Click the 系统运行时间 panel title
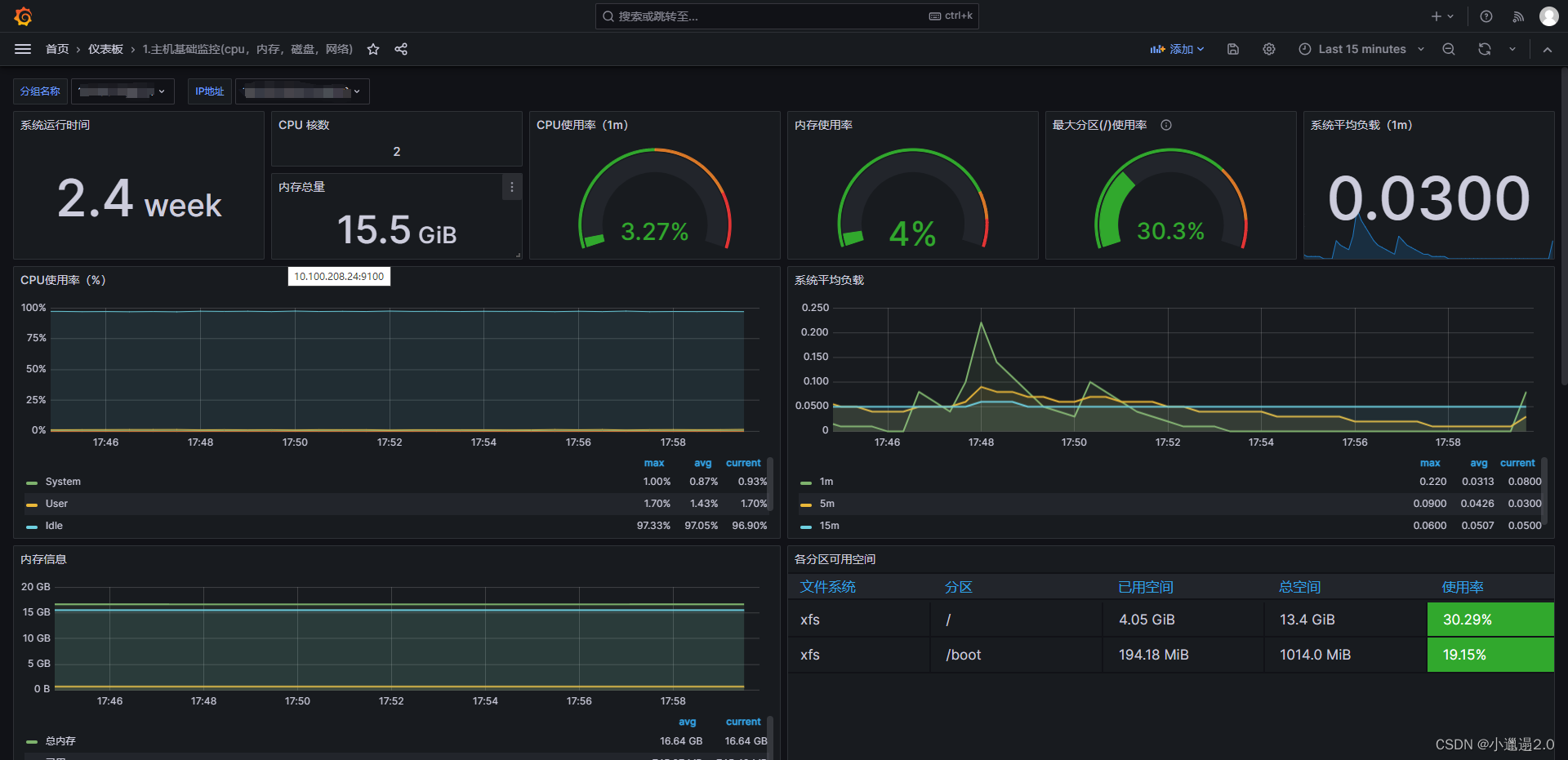Image resolution: width=1568 pixels, height=760 pixels. [55, 125]
